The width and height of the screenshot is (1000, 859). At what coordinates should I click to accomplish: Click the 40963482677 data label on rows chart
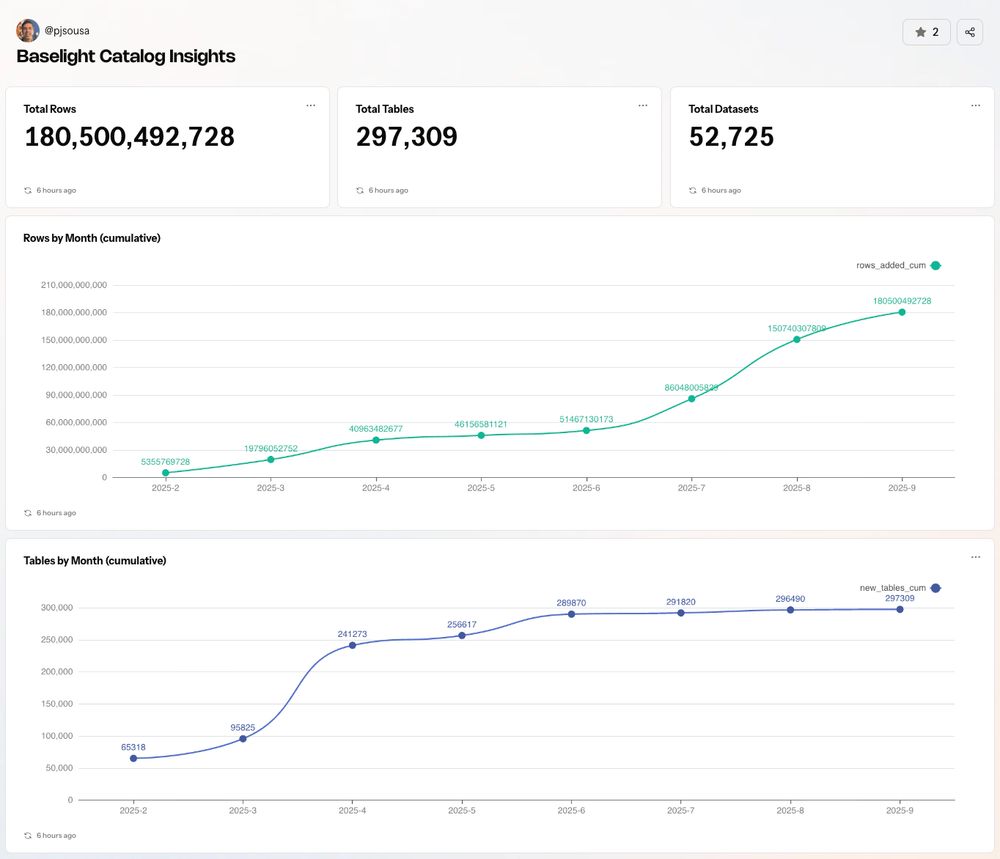376,429
